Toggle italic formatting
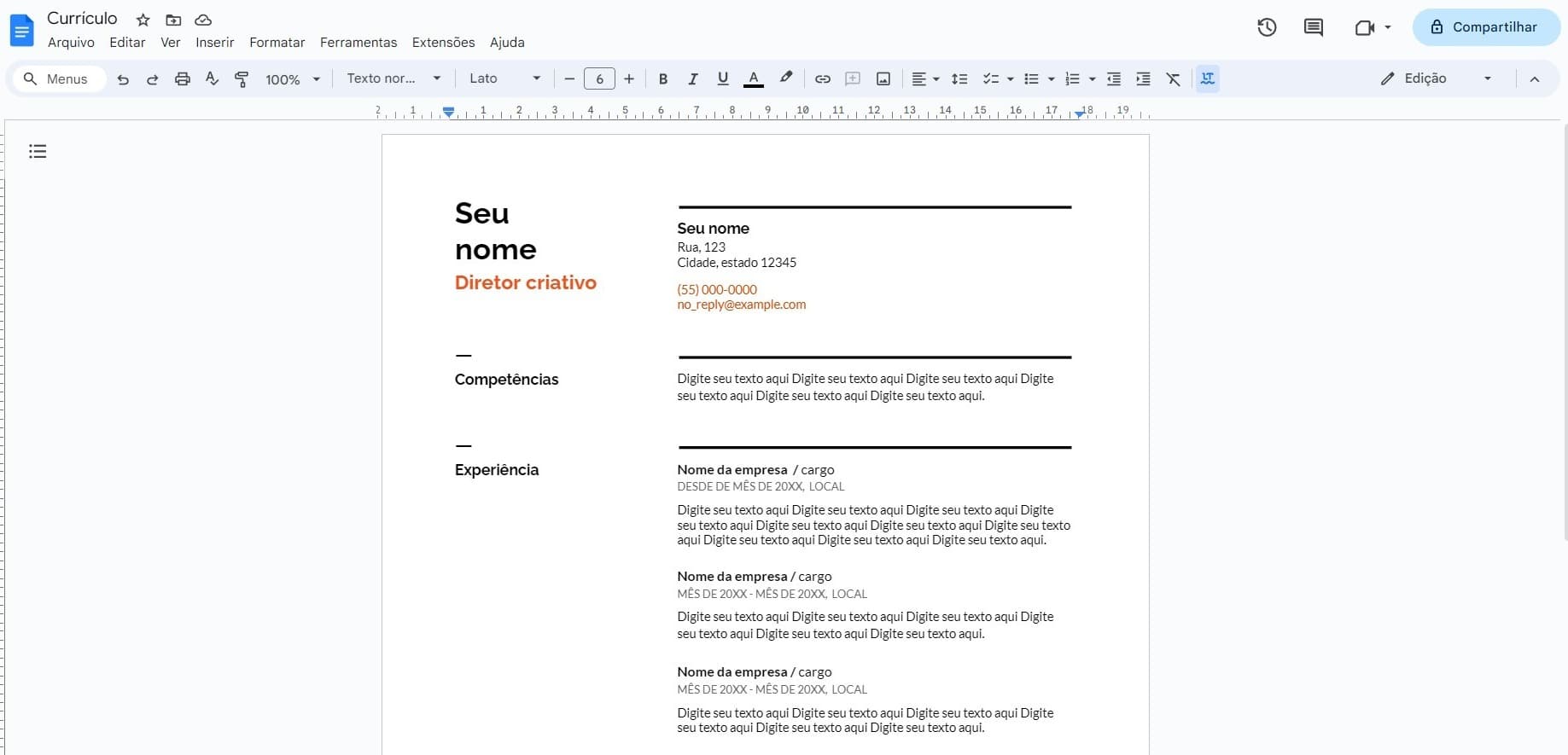 [x=692, y=79]
